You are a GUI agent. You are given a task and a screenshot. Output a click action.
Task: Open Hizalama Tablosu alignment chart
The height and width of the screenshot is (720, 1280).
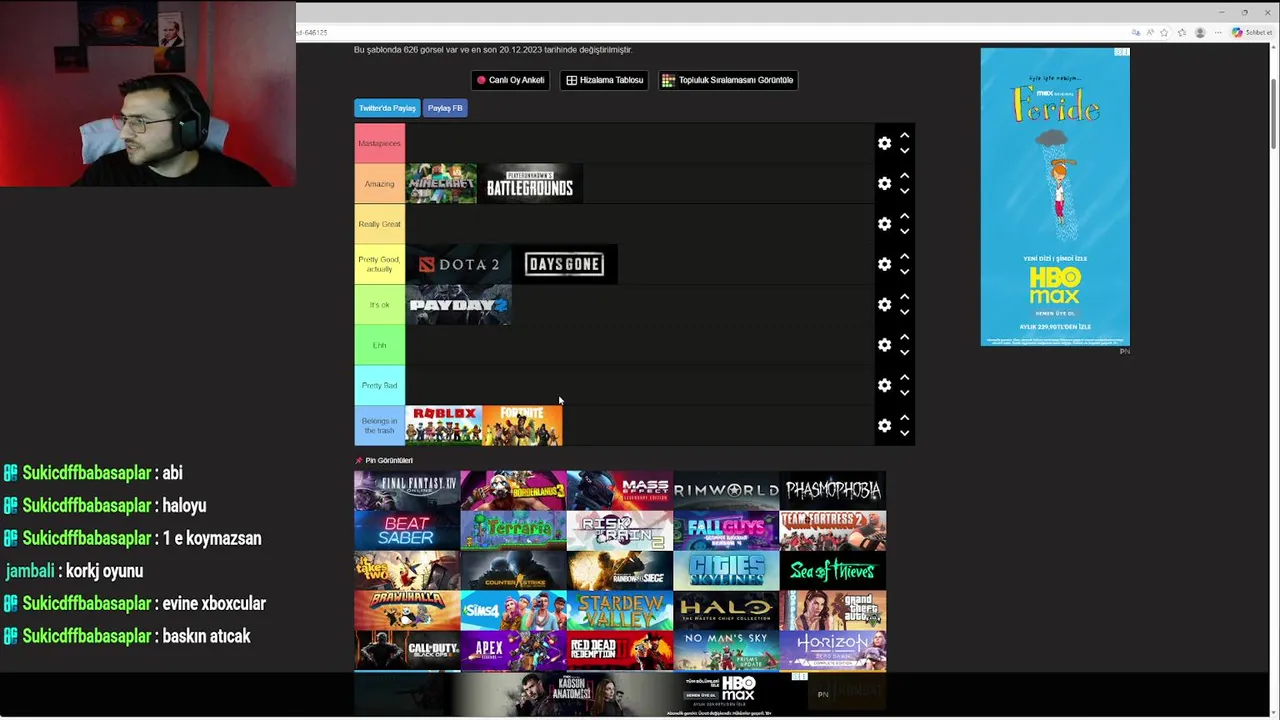(604, 80)
